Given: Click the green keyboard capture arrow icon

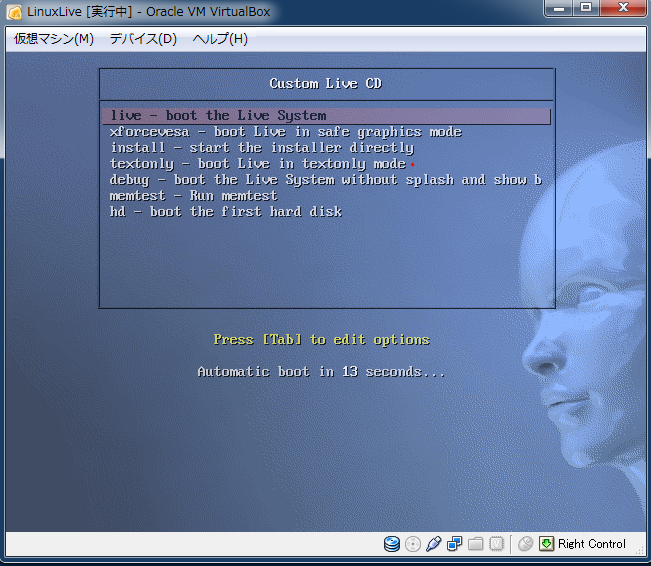Looking at the screenshot, I should 546,544.
